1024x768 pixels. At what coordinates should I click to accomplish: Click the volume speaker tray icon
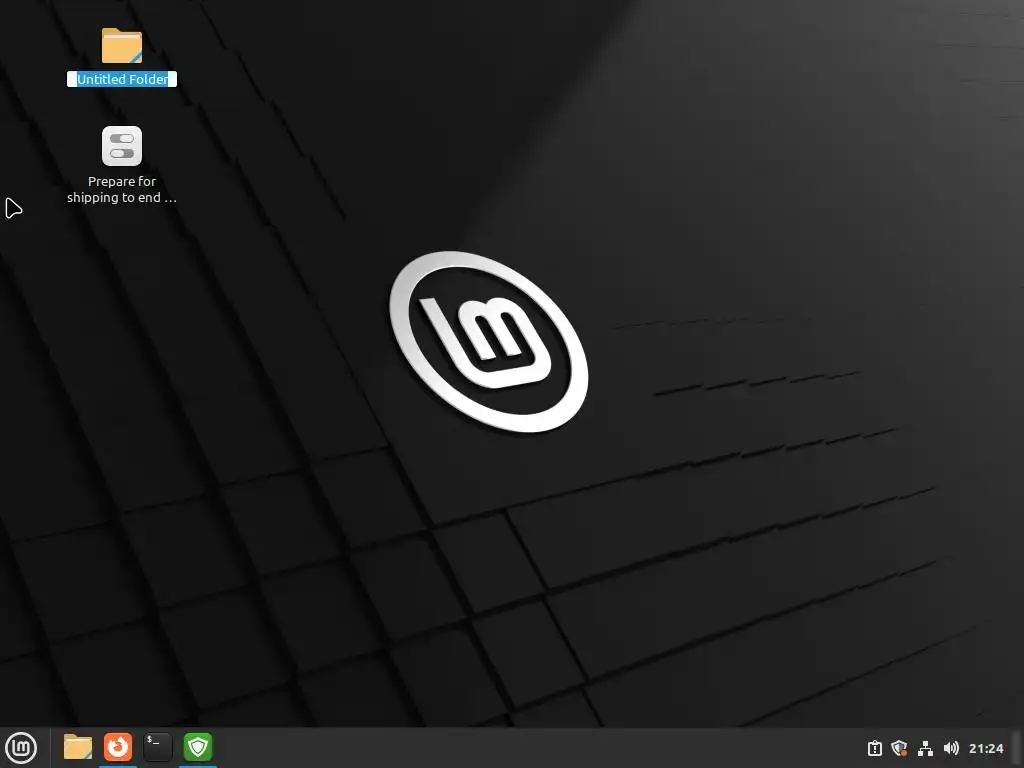tap(952, 748)
